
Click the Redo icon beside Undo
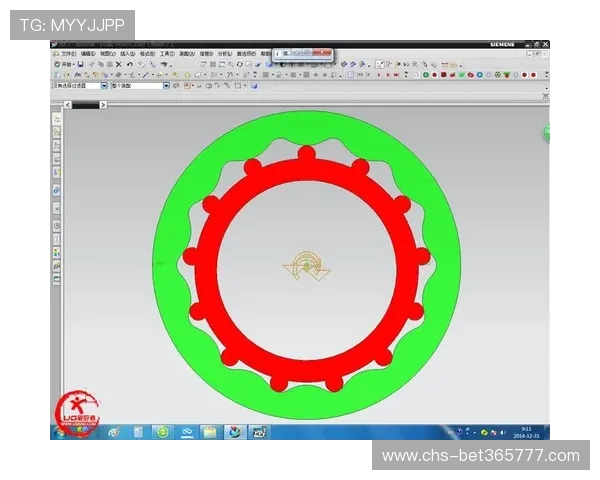(141, 64)
